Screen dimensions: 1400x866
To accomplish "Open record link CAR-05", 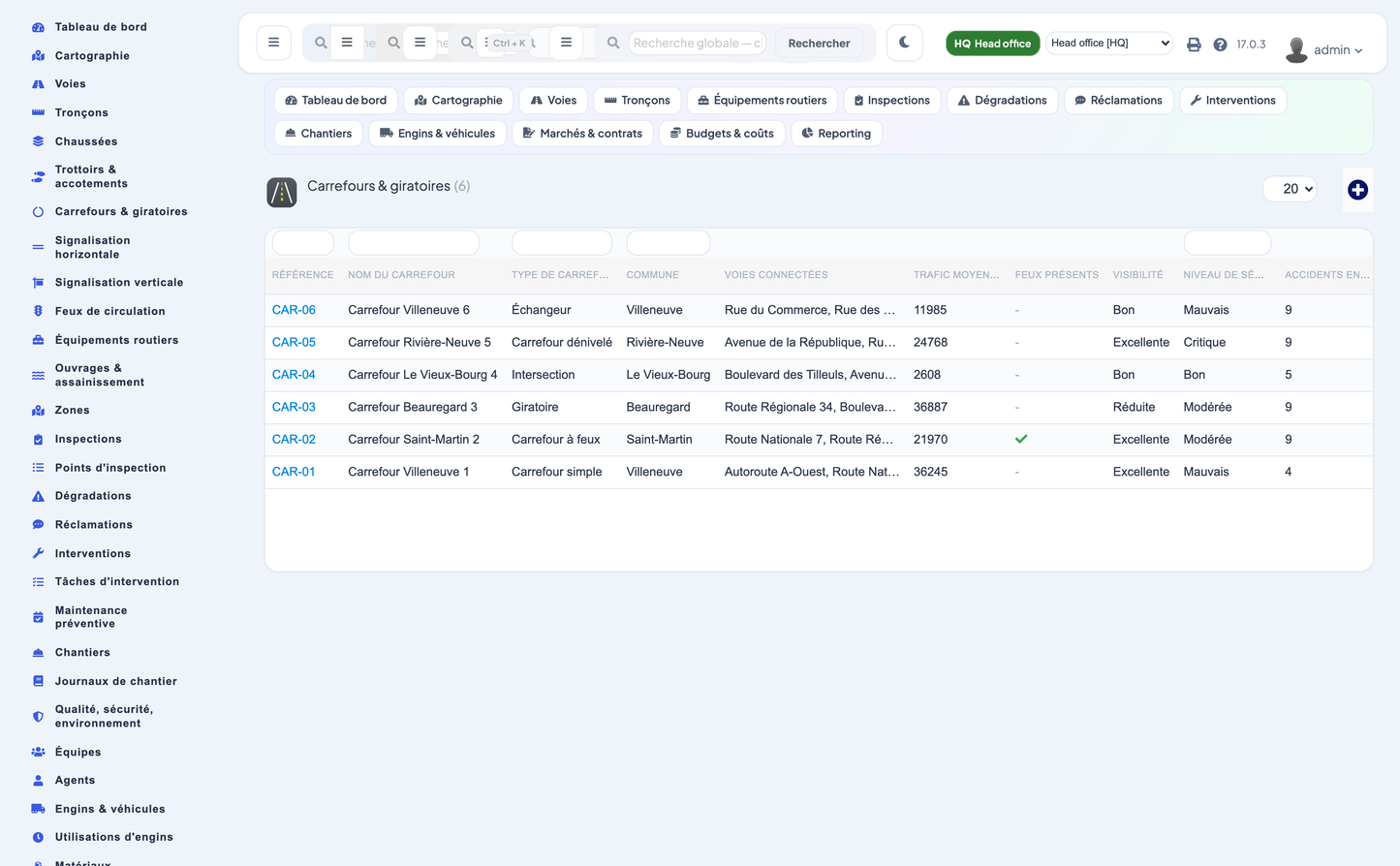I will click(x=294, y=342).
